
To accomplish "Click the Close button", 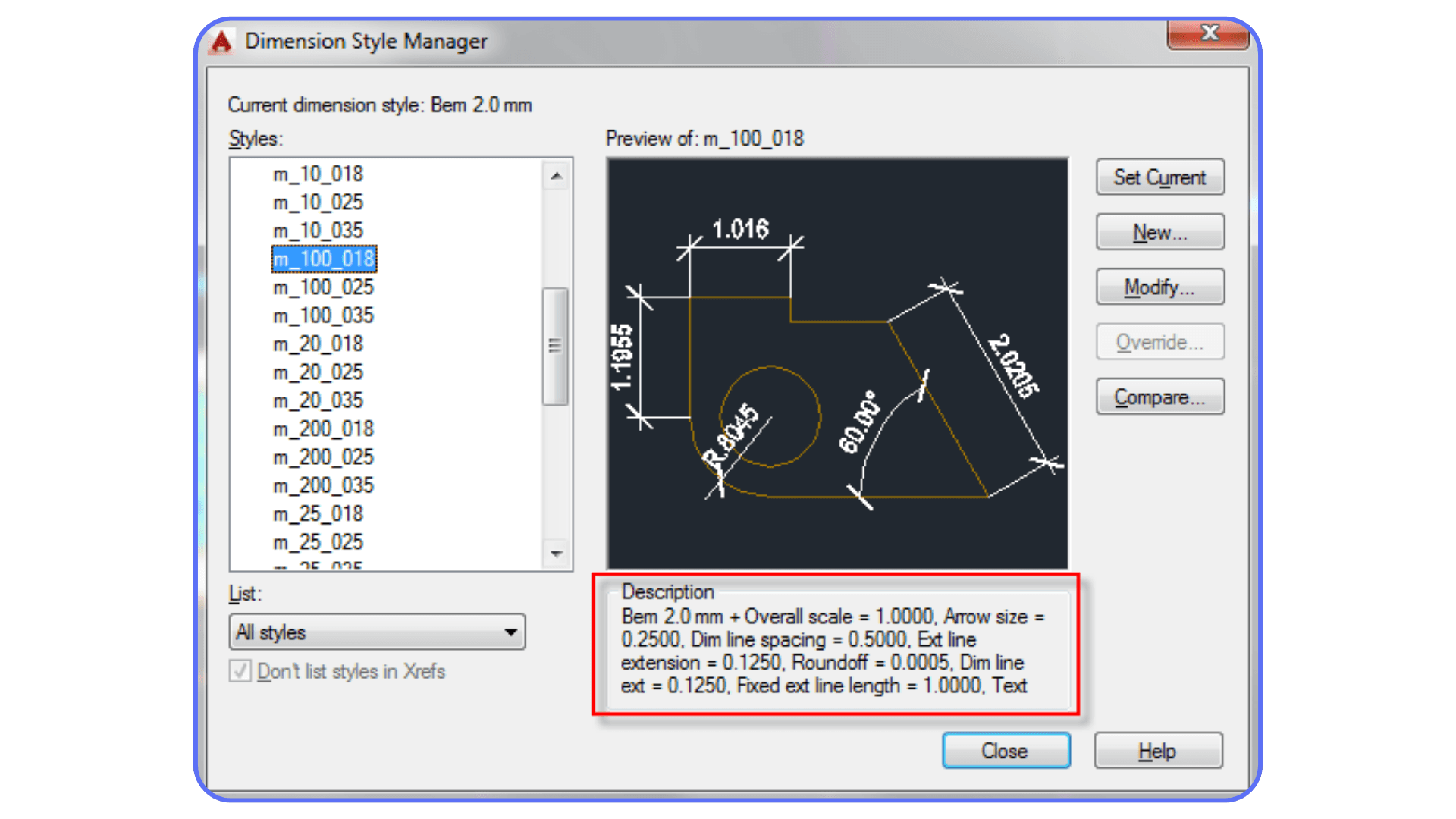I will tap(1006, 751).
